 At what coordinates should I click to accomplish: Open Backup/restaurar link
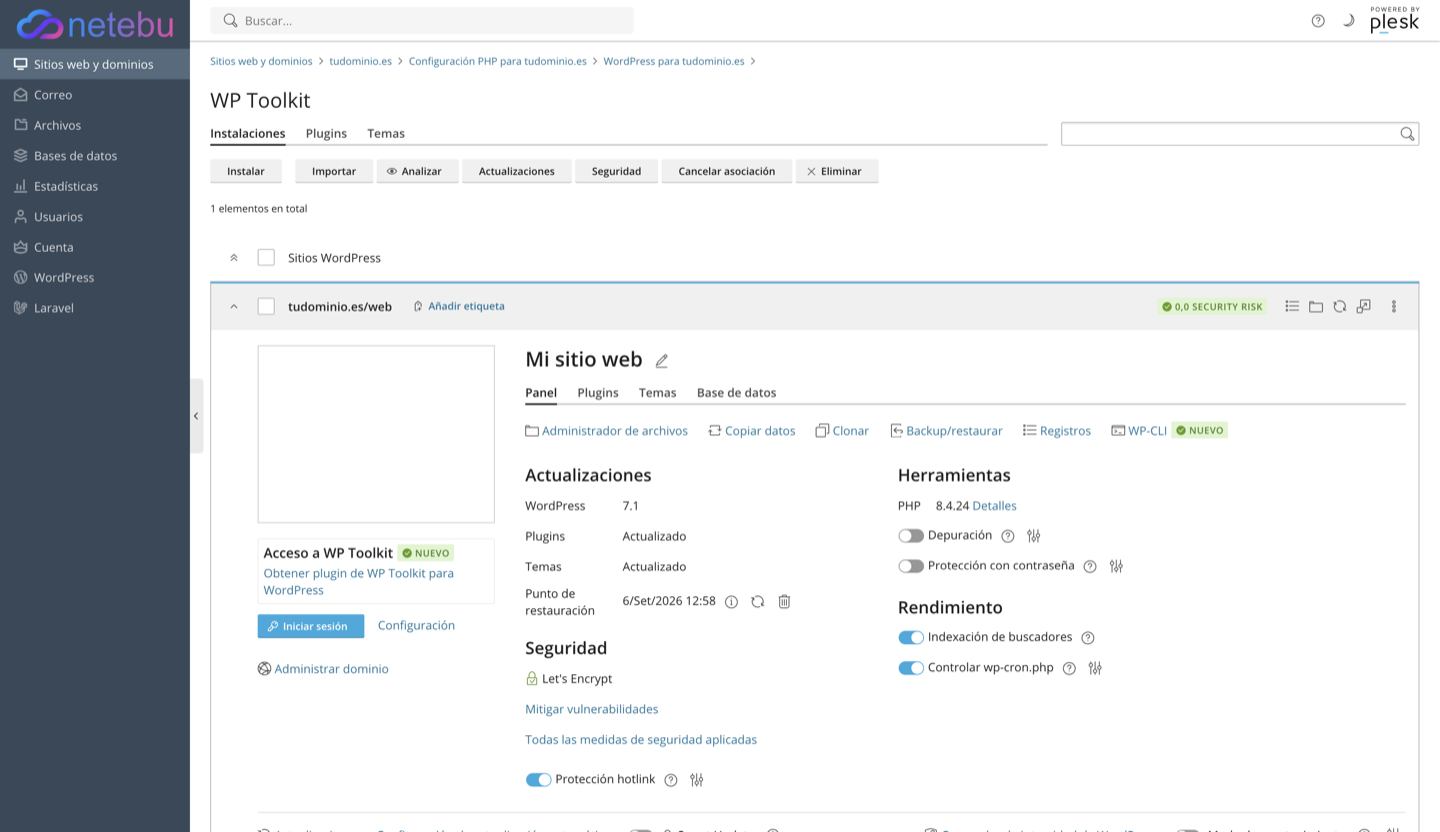[x=946, y=431]
